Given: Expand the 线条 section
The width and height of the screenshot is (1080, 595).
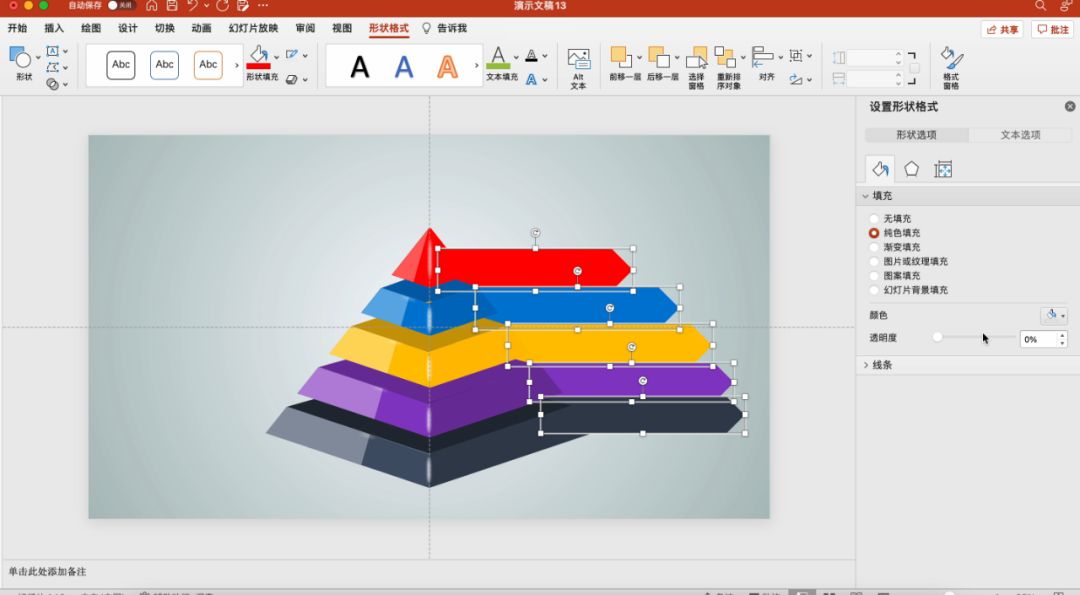Looking at the screenshot, I should click(x=866, y=365).
